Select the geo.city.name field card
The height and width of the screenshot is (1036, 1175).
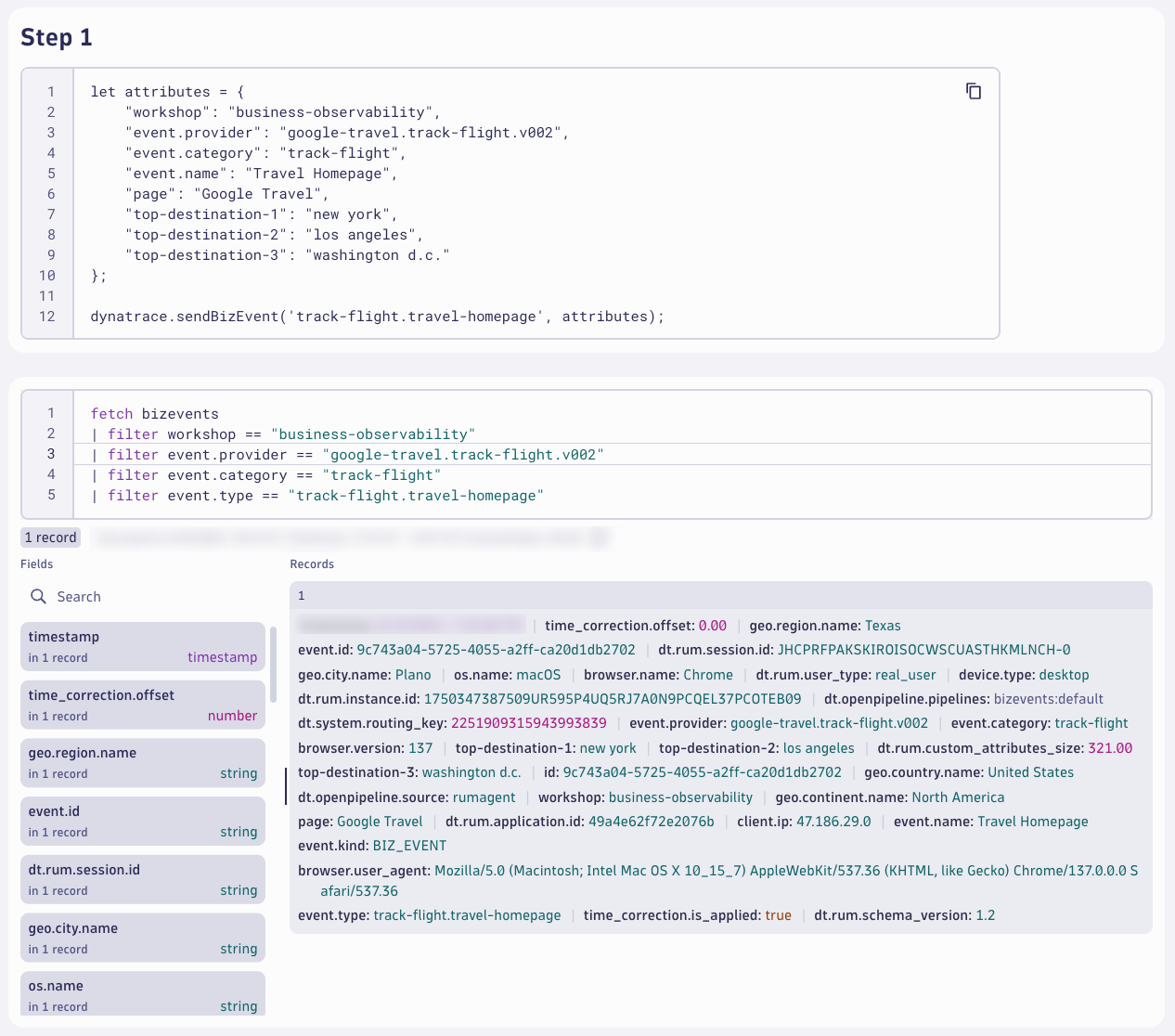(143, 939)
